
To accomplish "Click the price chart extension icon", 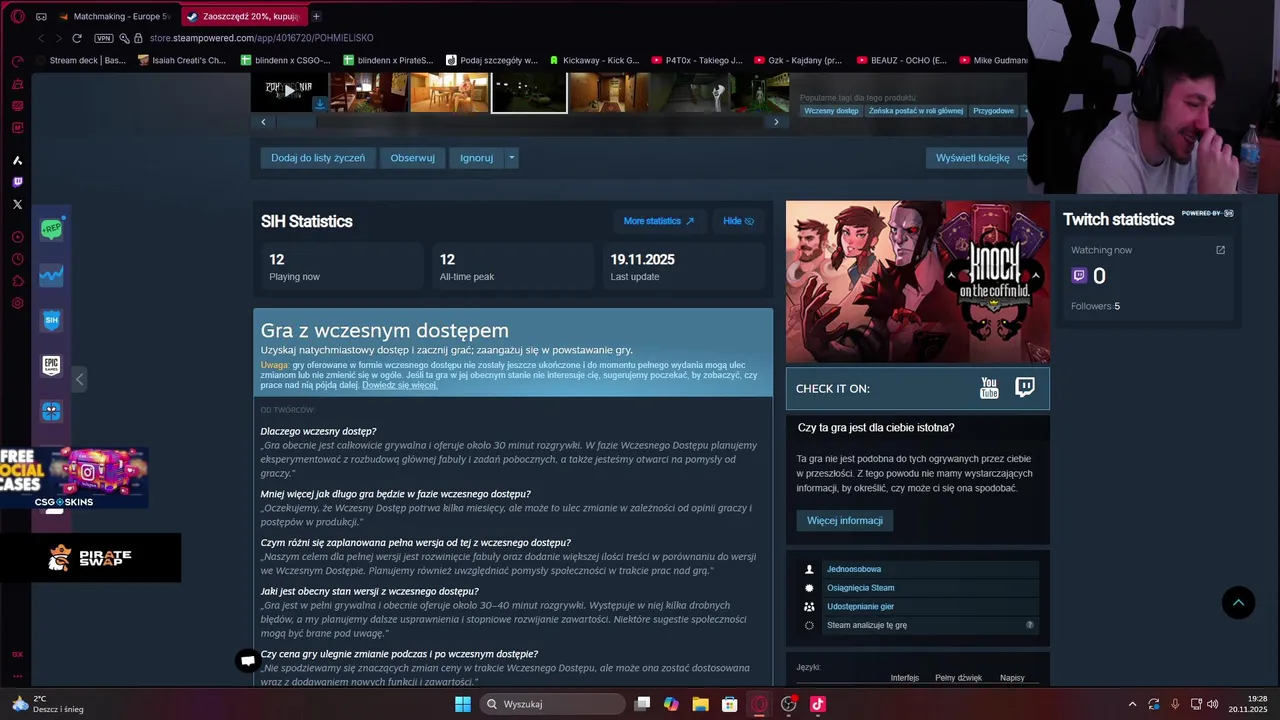I will coord(52,275).
